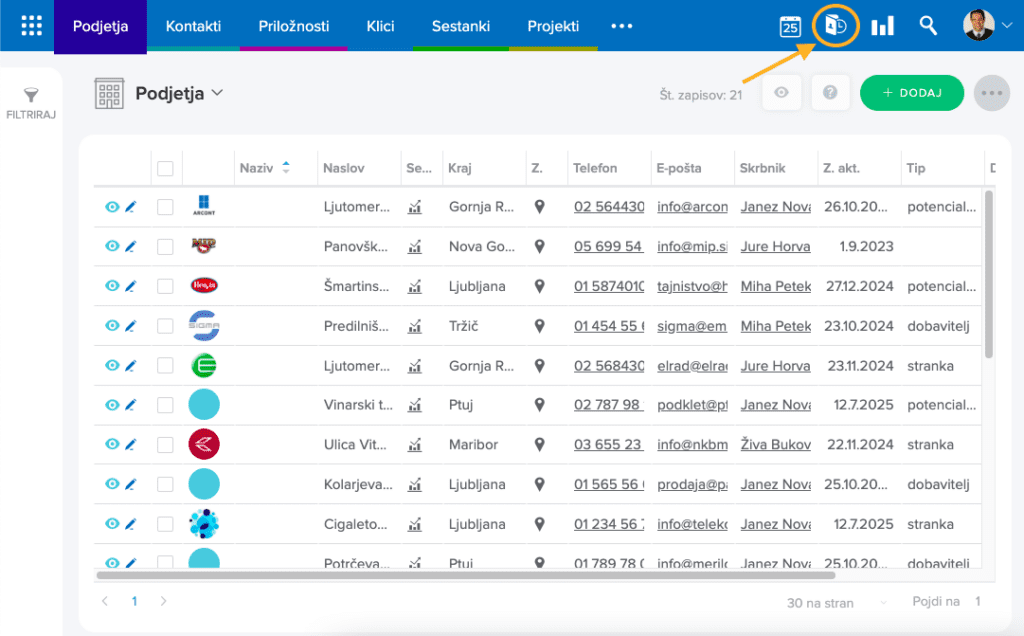Toggle the select-all checkbox in header
Screen dimensions: 1024x636
click(165, 168)
